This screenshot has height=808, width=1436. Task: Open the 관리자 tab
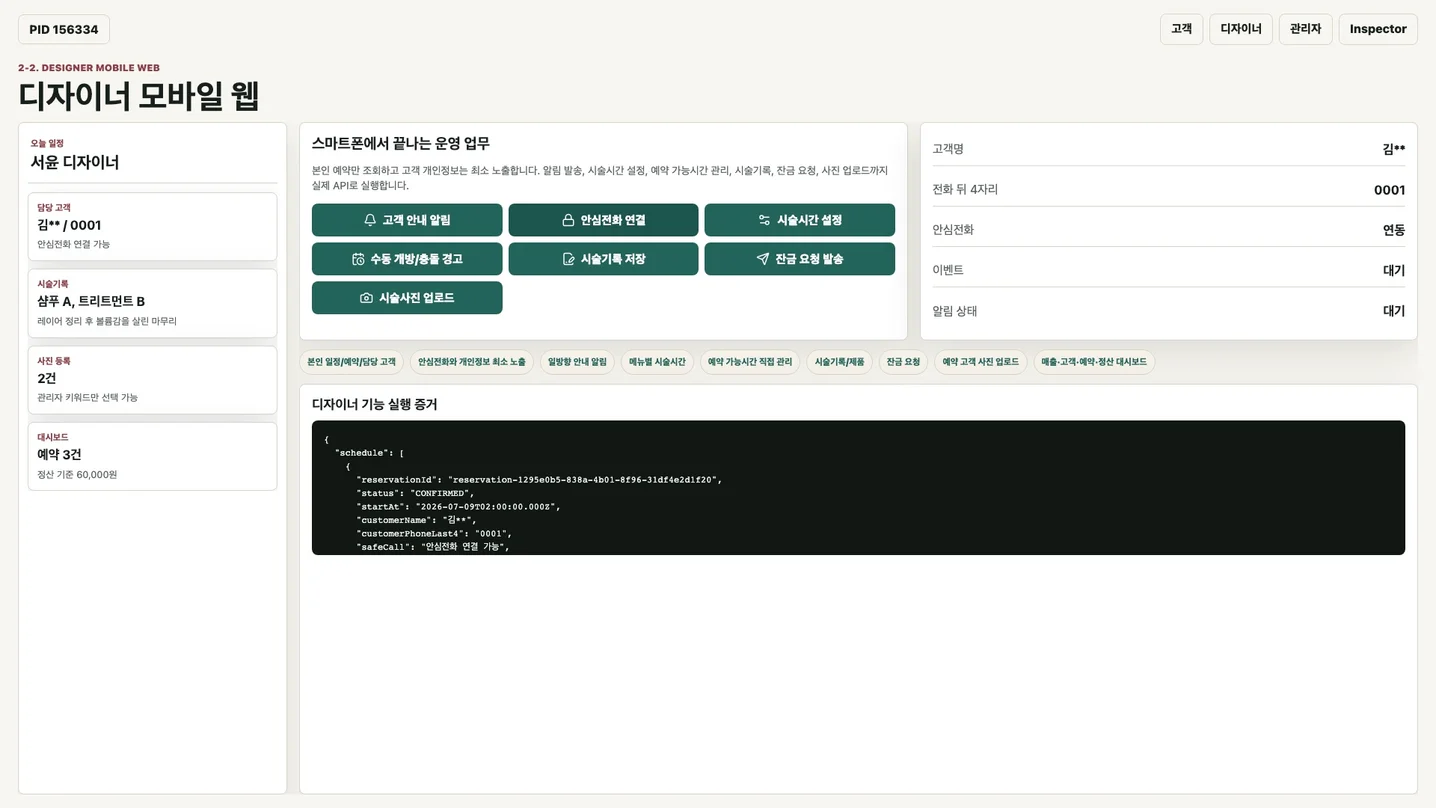pos(1305,29)
